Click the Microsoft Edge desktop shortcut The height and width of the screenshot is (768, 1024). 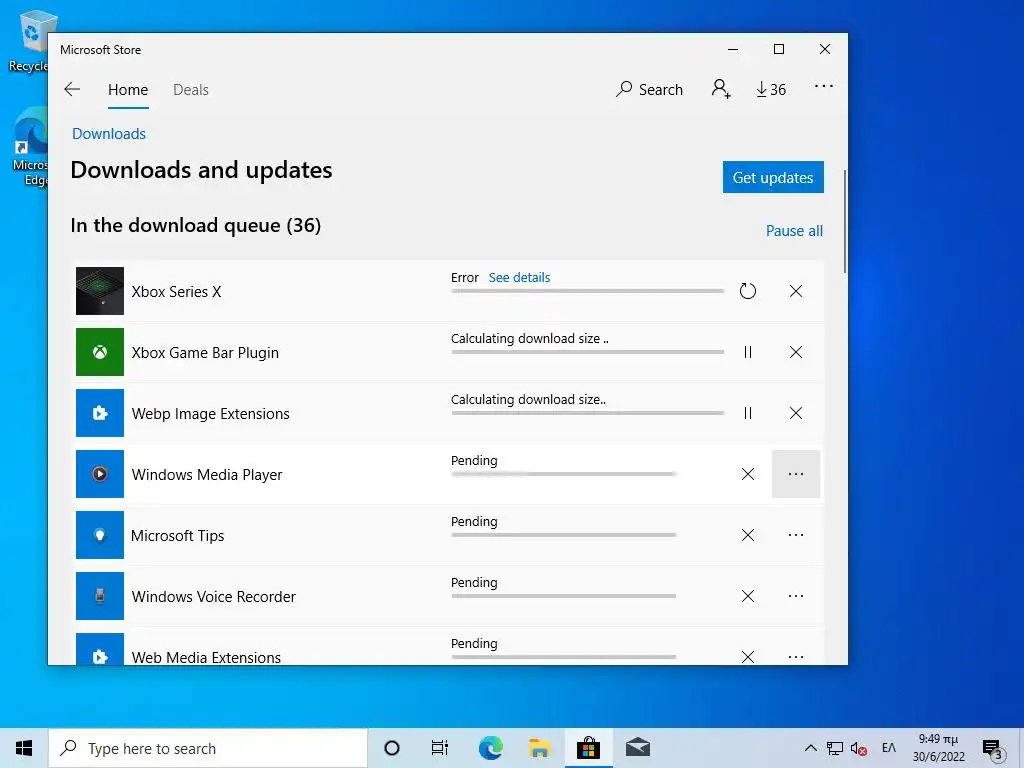[30, 149]
